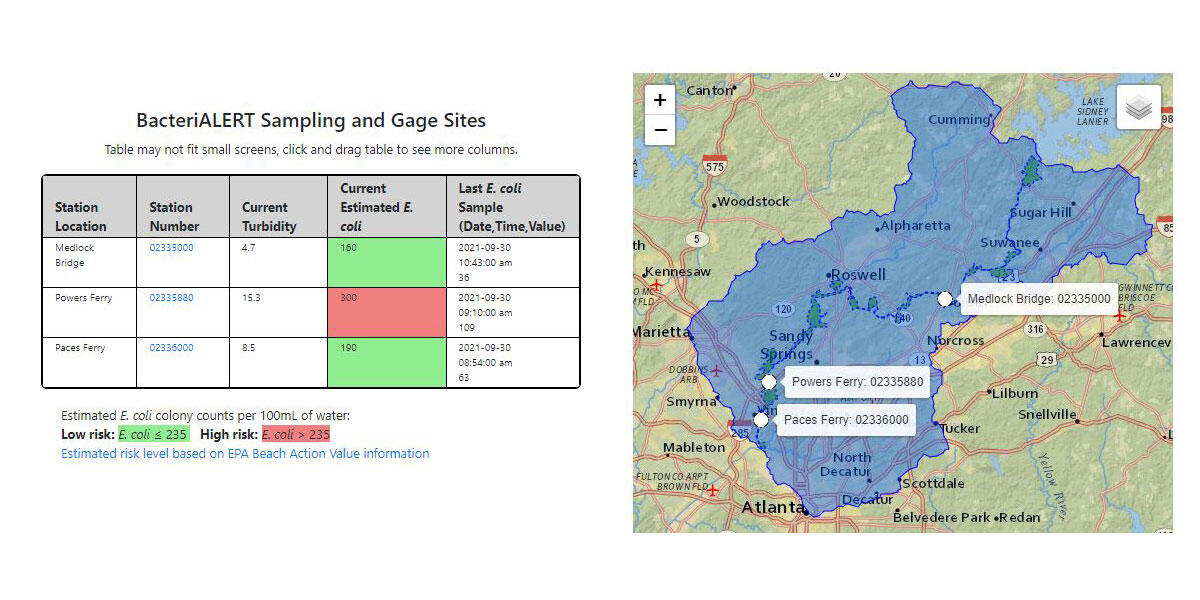The image size is (1200, 600).
Task: Click the Atlanta label on map
Action: click(771, 508)
